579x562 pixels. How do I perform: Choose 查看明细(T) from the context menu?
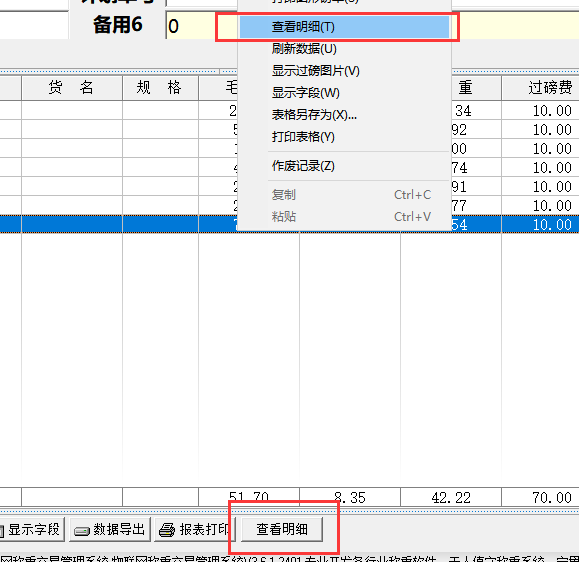344,27
